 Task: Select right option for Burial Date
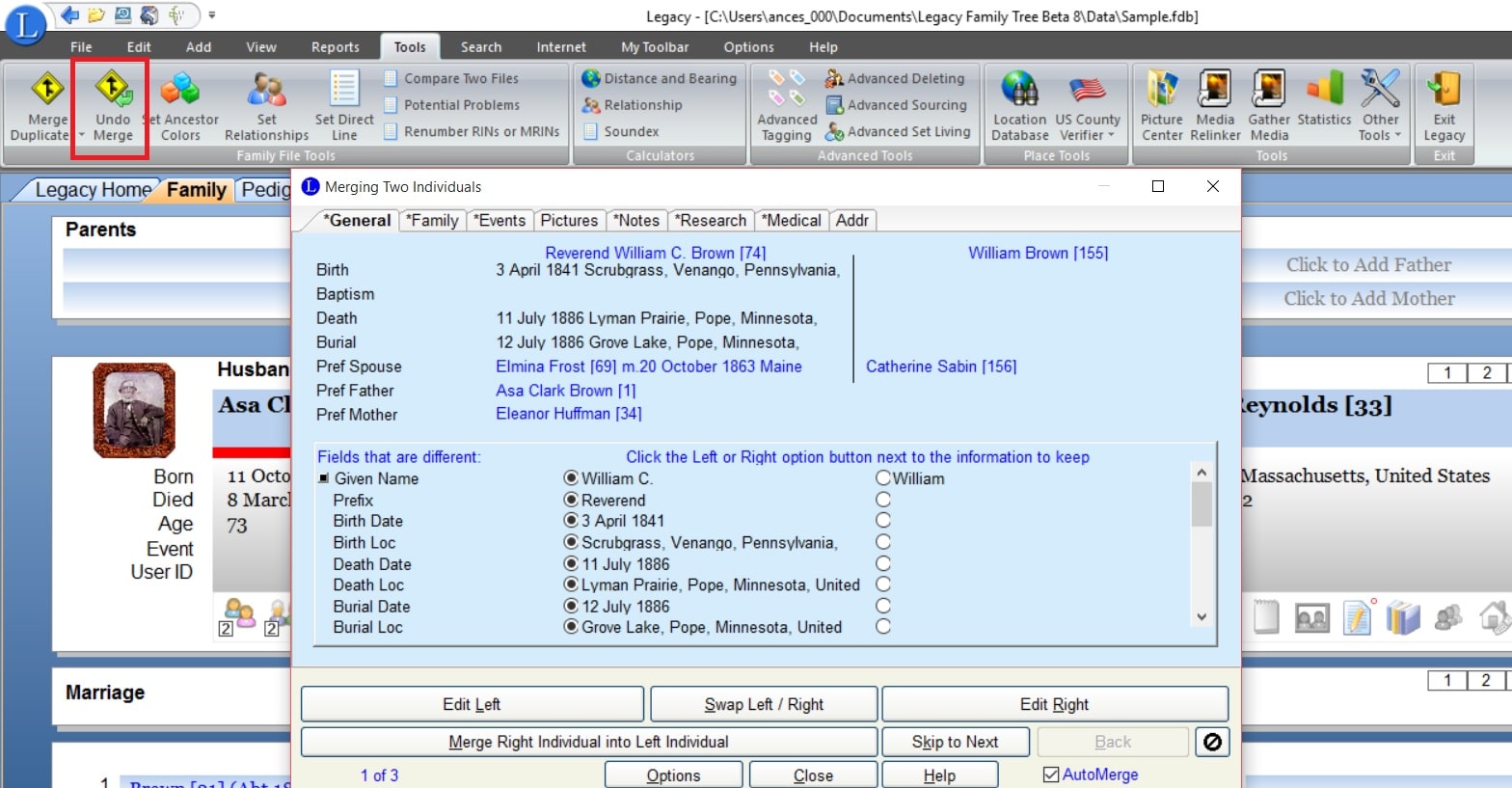[x=883, y=606]
